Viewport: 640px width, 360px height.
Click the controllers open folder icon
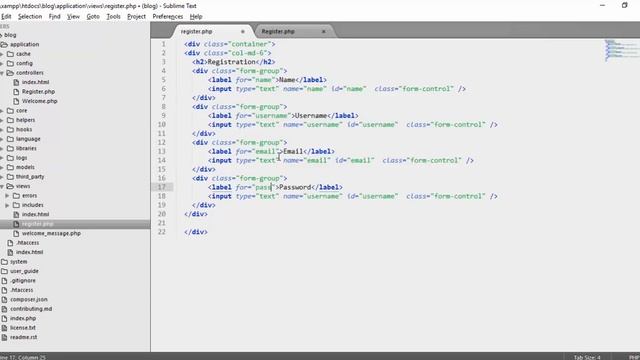click(11, 73)
